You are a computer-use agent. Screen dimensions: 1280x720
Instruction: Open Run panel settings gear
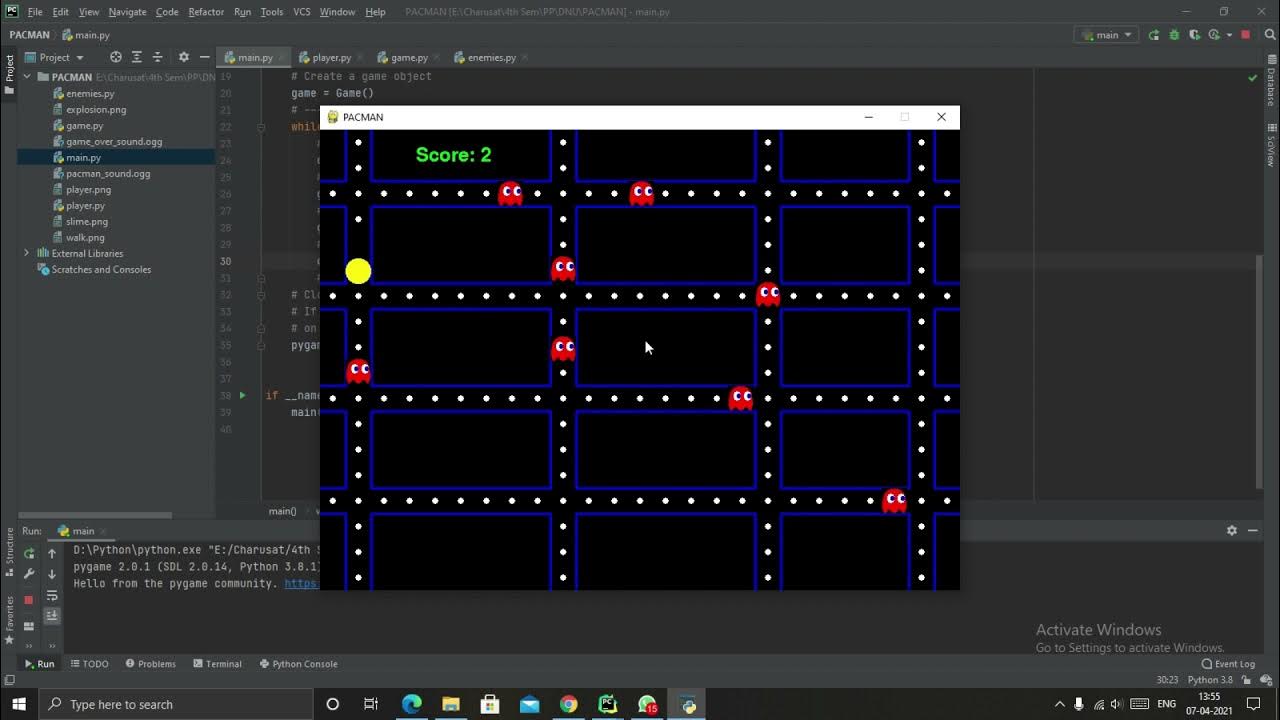[1232, 531]
